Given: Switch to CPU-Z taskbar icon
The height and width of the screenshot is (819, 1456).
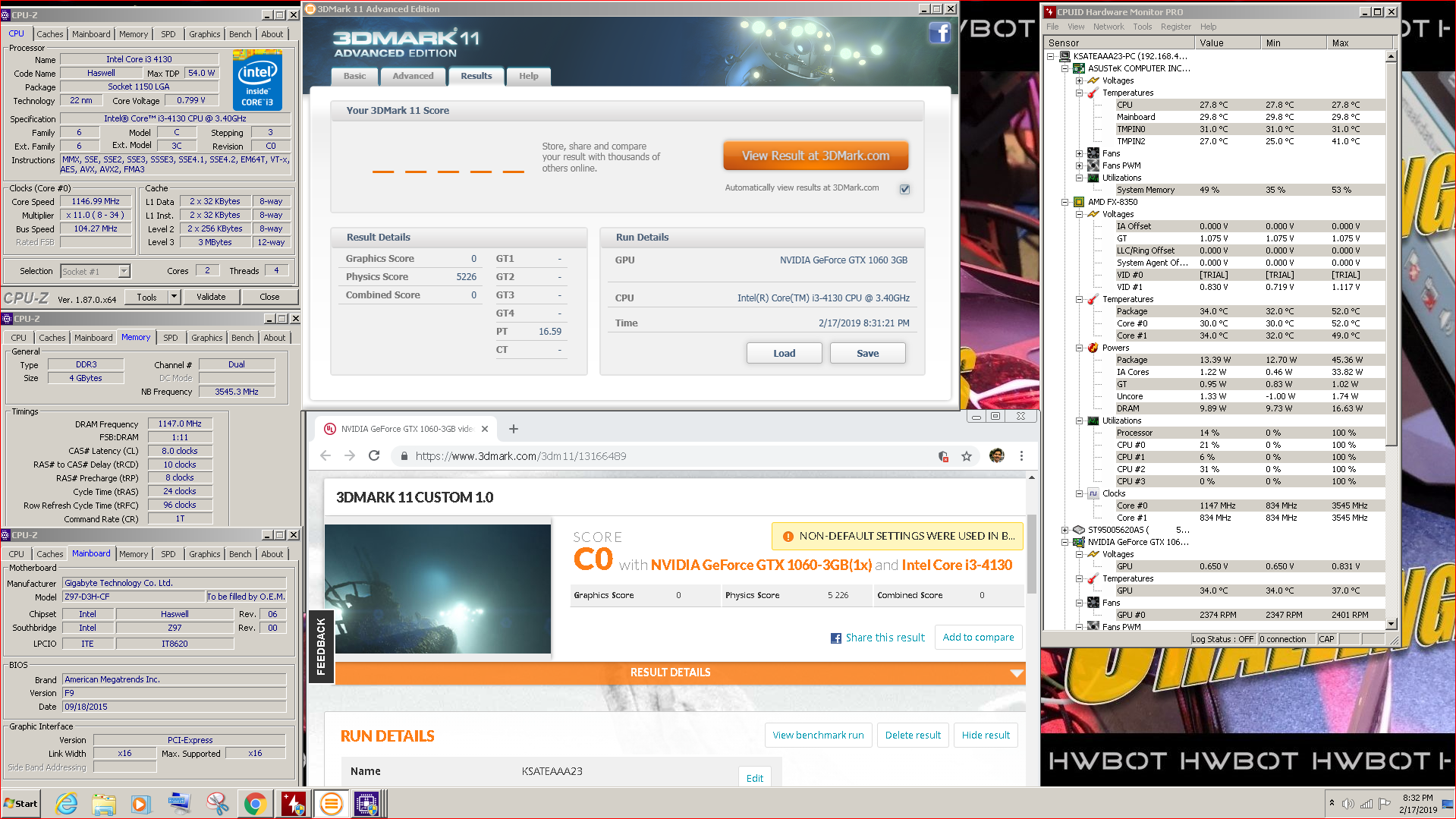Looking at the screenshot, I should point(366,804).
